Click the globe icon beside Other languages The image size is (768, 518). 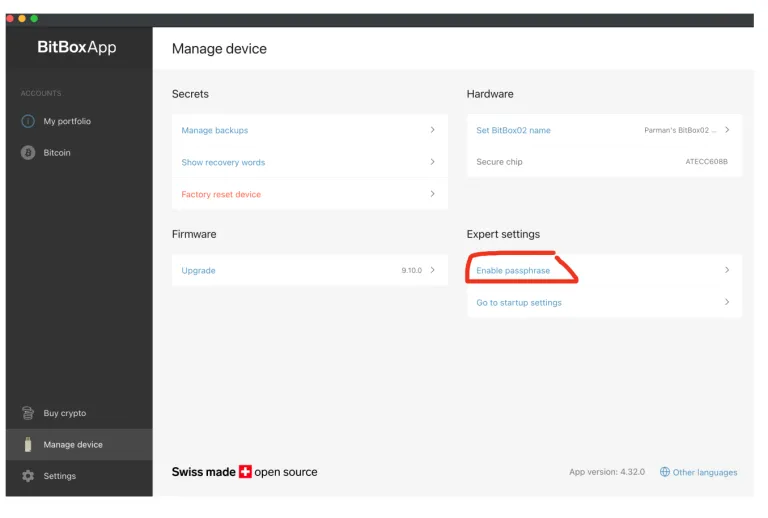point(664,472)
